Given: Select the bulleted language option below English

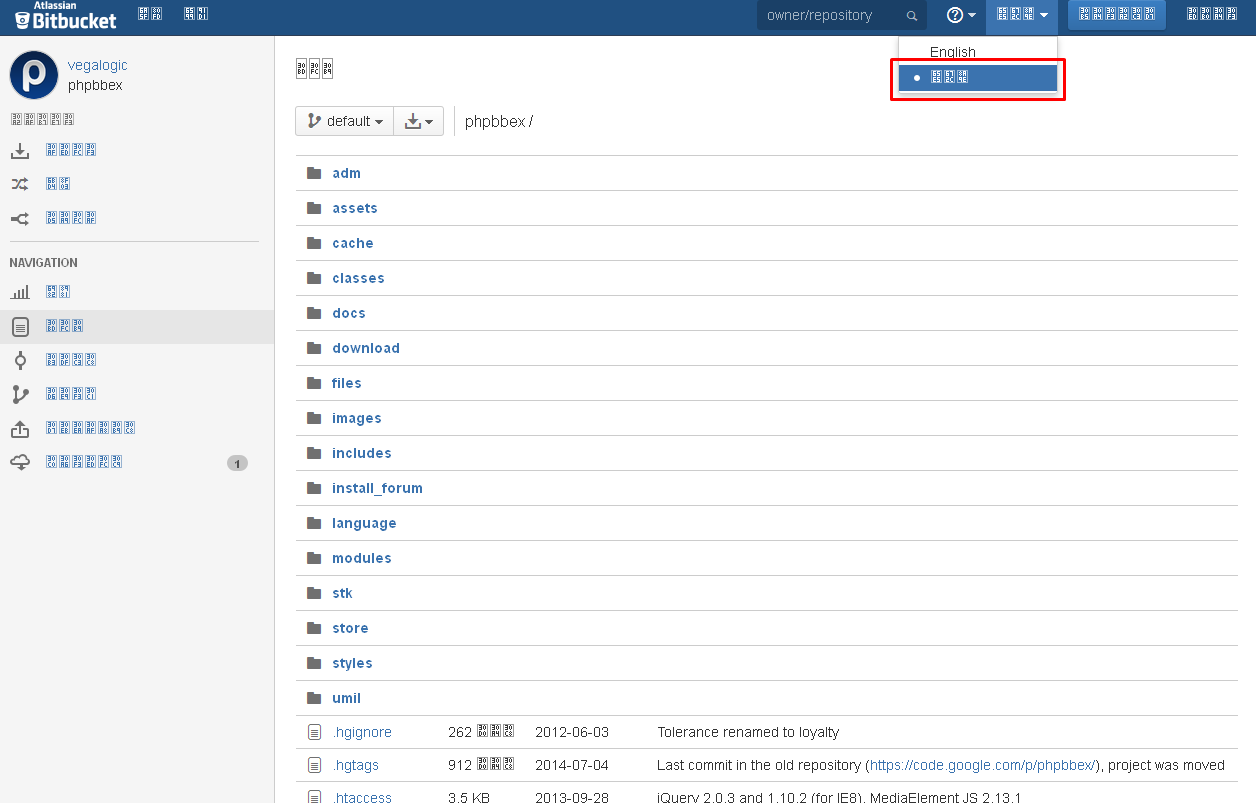Looking at the screenshot, I should click(x=977, y=78).
